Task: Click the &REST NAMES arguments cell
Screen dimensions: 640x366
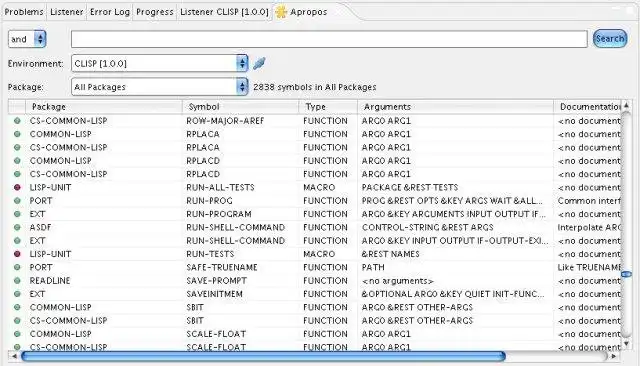Action: coord(391,254)
